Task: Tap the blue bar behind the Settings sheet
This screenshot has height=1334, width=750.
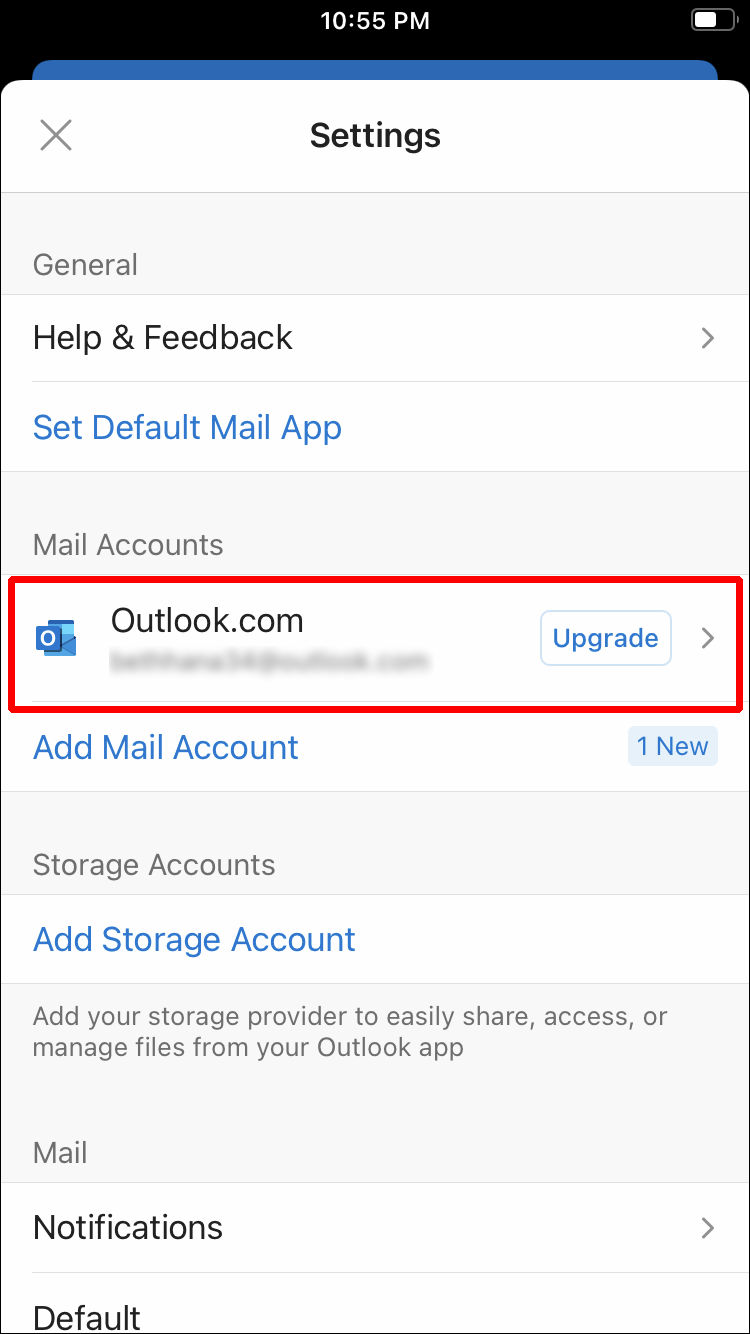Action: click(x=375, y=69)
